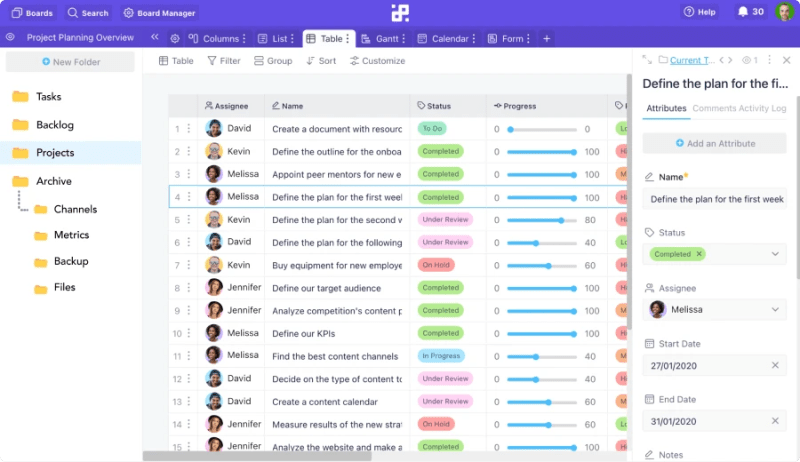The image size is (800, 462).
Task: Click the app logo in the header
Action: click(x=400, y=13)
